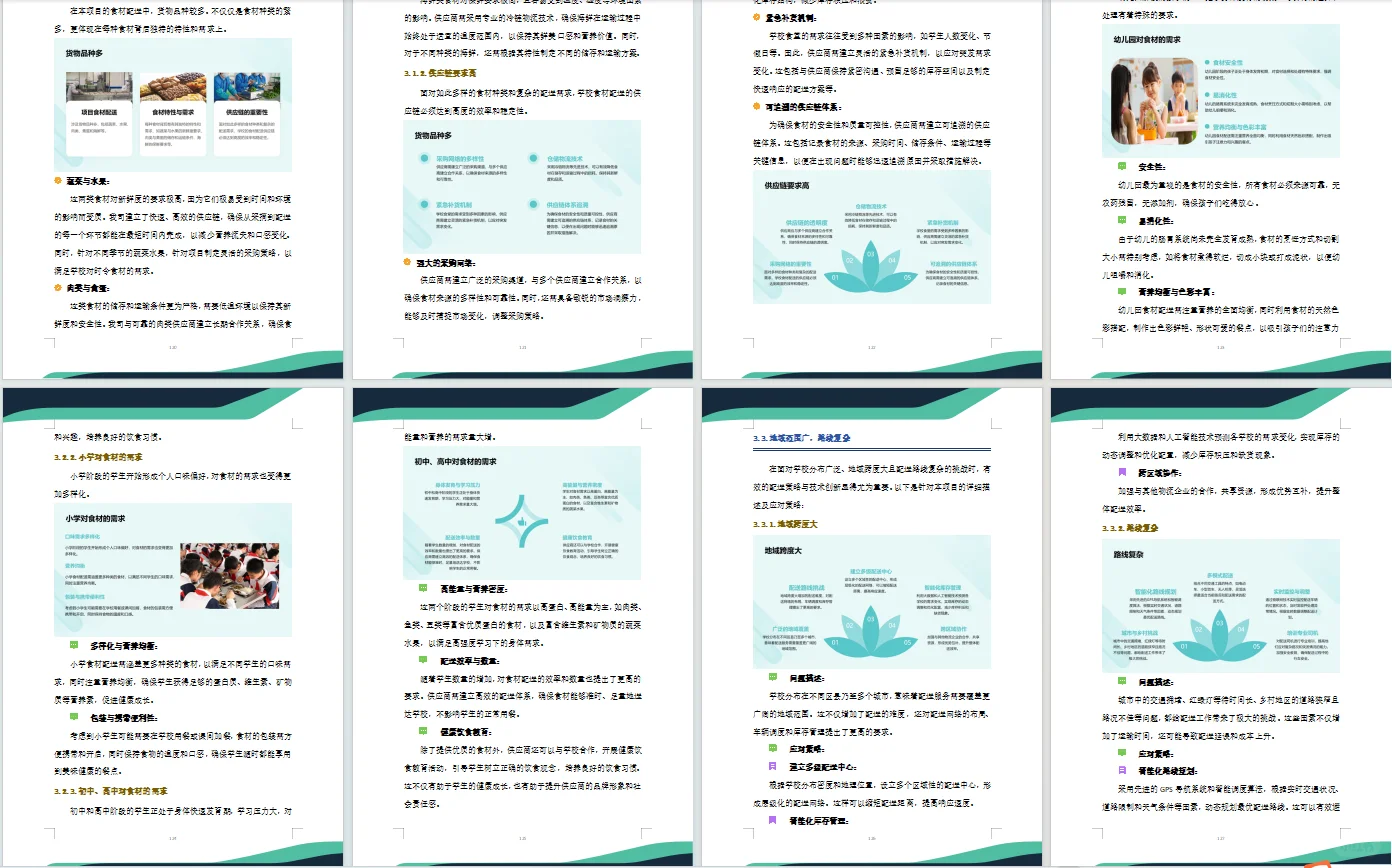Click the card label "食材特性与需求"
The width and height of the screenshot is (1392, 868).
174,113
